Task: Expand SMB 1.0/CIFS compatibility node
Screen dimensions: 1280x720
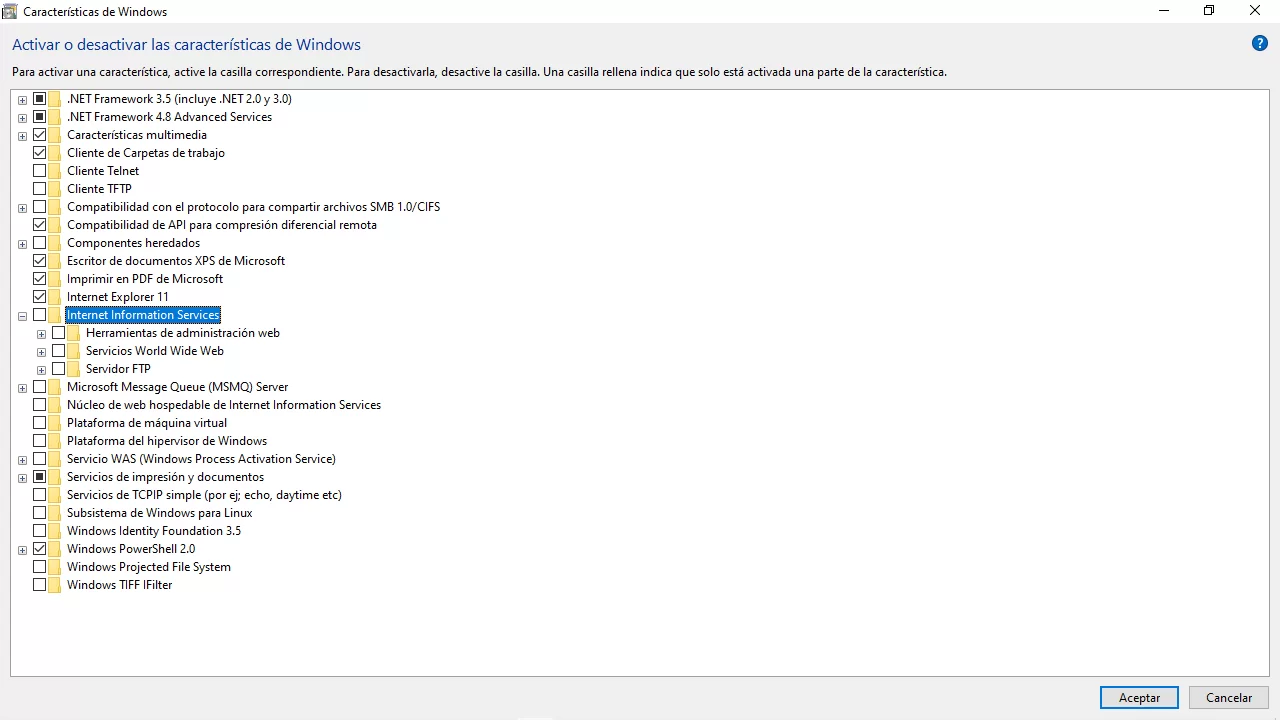Action: tap(22, 208)
